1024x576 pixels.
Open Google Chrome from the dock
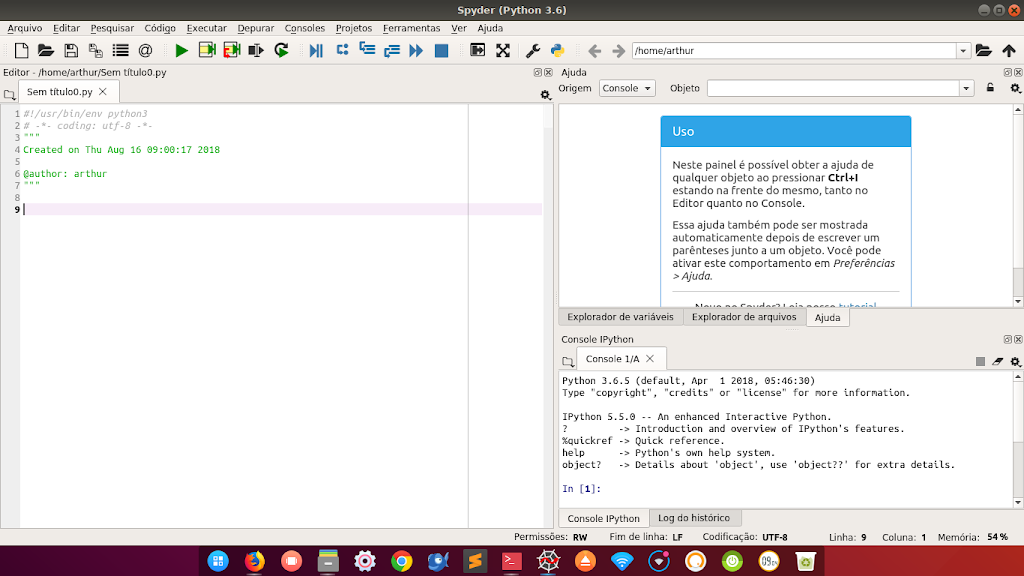(402, 561)
